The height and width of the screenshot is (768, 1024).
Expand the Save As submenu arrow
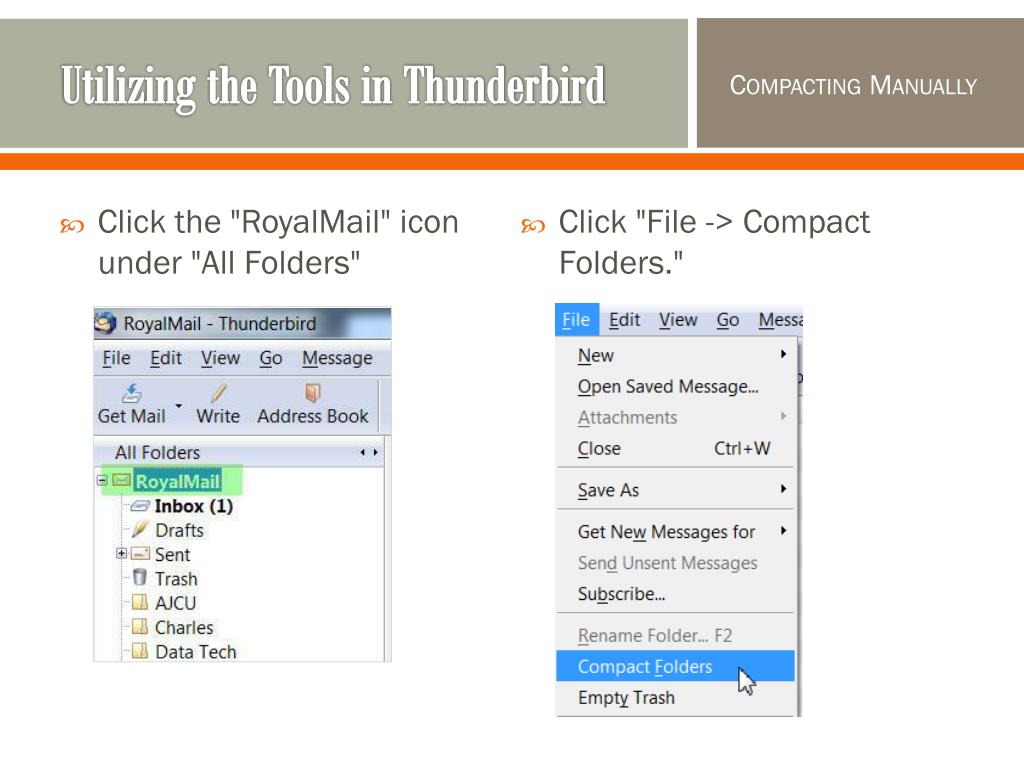783,489
